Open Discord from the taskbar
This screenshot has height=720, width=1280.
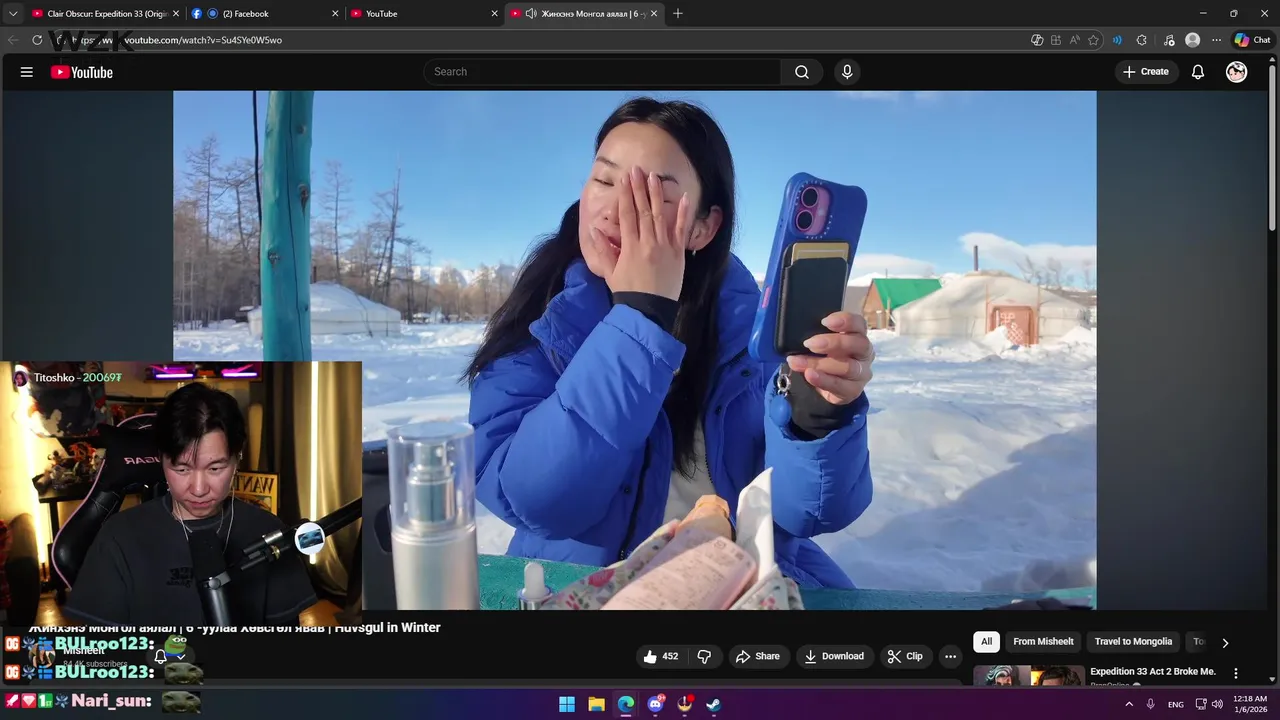point(655,704)
